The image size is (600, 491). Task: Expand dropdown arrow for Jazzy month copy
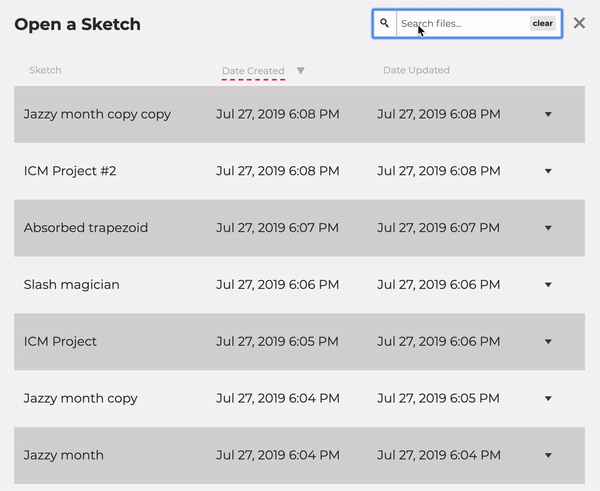coord(548,398)
